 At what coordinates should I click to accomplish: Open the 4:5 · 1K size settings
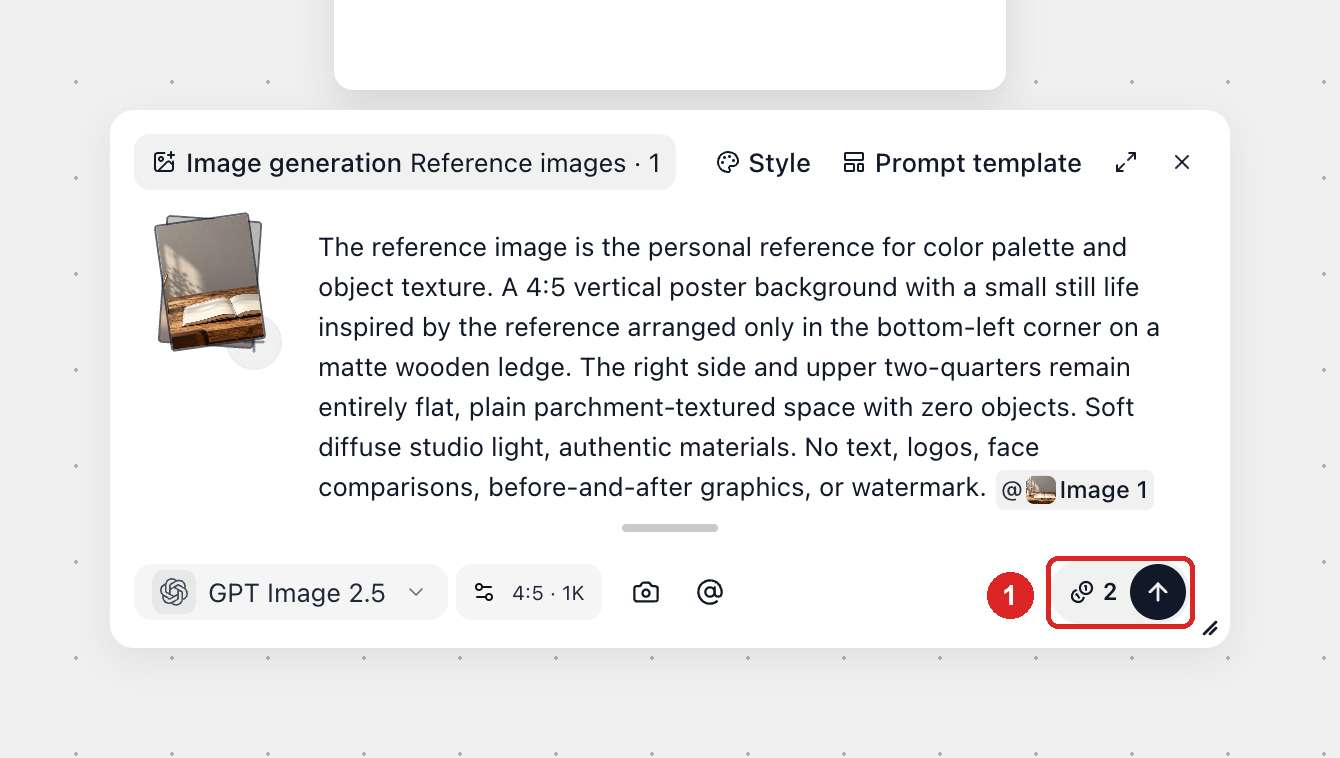coord(529,592)
